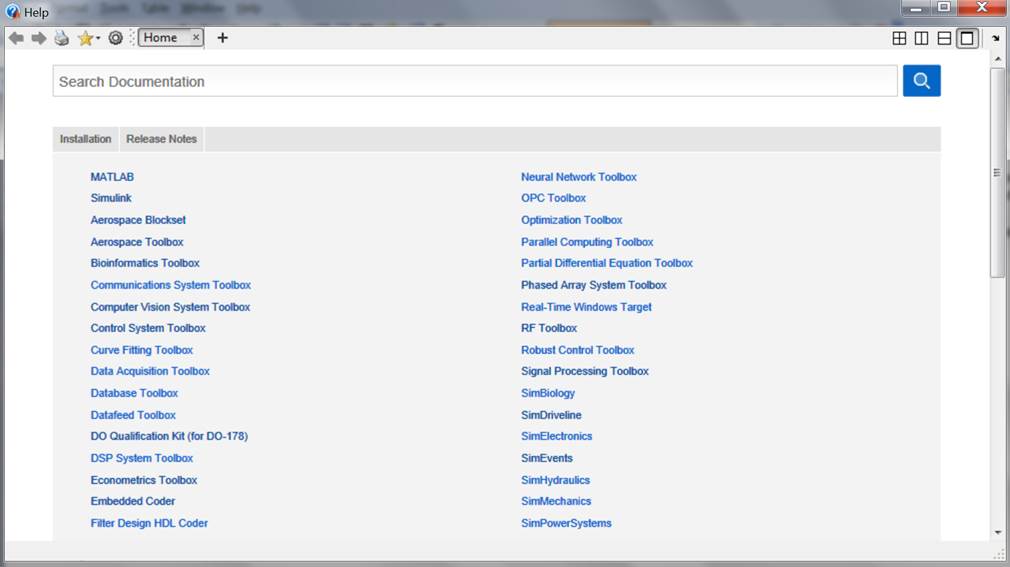Open the Release Notes tab
This screenshot has height=567, width=1010.
pyautogui.click(x=161, y=139)
